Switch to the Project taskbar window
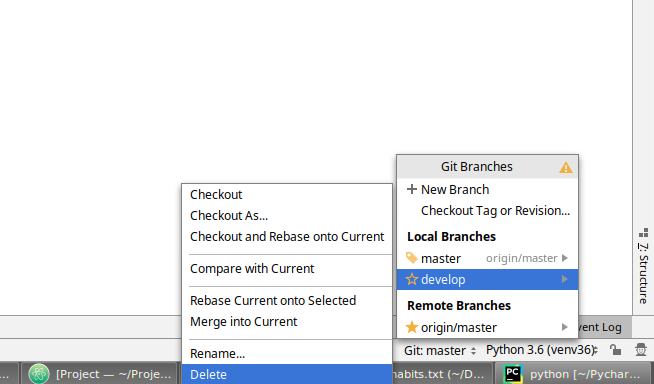 101,374
